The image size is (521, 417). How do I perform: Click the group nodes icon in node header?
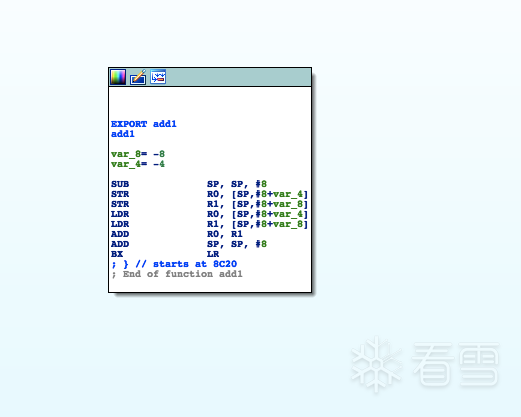click(158, 77)
